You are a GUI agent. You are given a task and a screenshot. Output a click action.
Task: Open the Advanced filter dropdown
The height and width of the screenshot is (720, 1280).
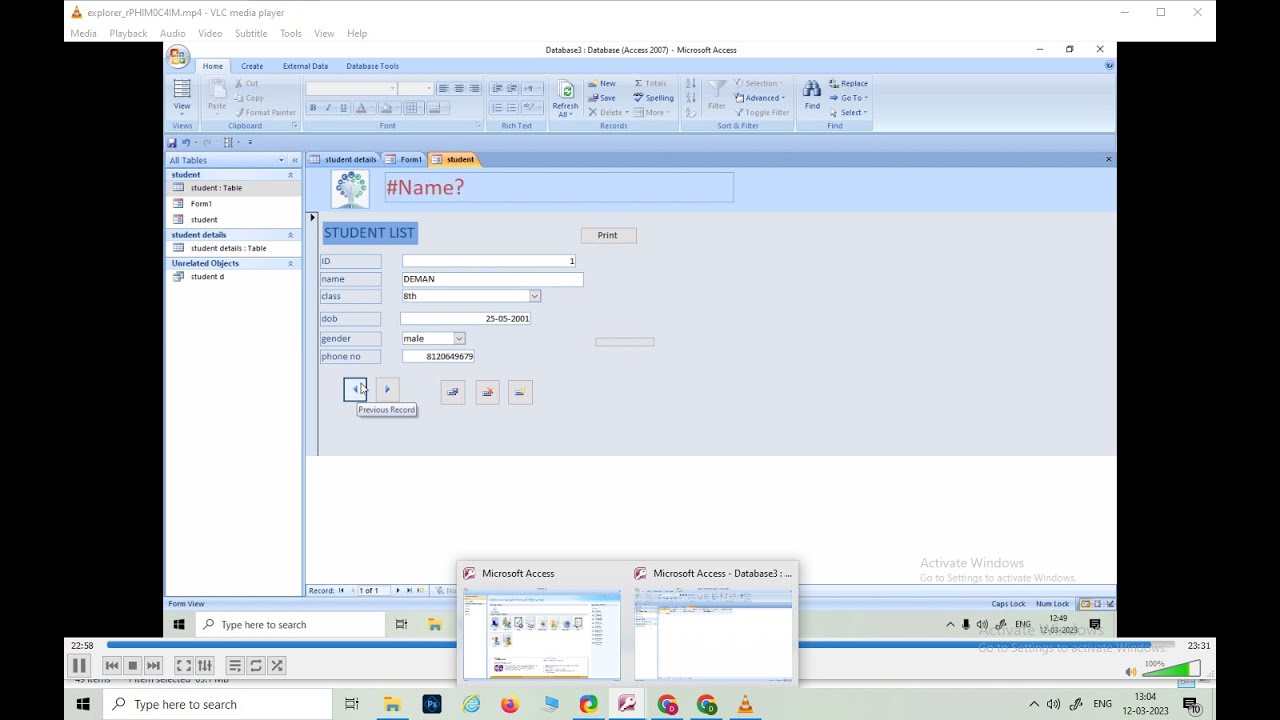[760, 98]
